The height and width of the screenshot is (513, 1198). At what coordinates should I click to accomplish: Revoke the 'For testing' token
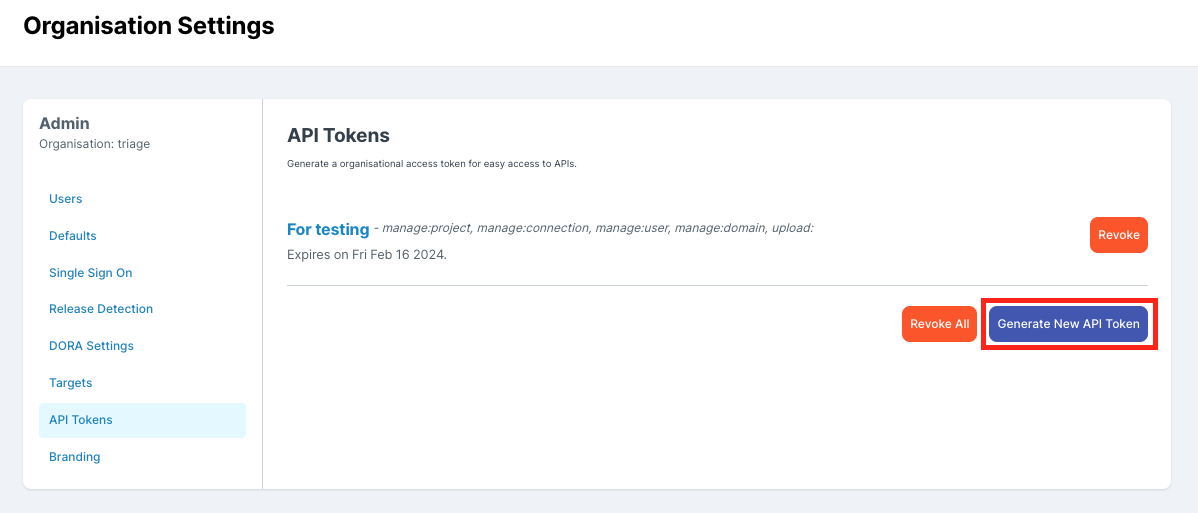(x=1118, y=235)
